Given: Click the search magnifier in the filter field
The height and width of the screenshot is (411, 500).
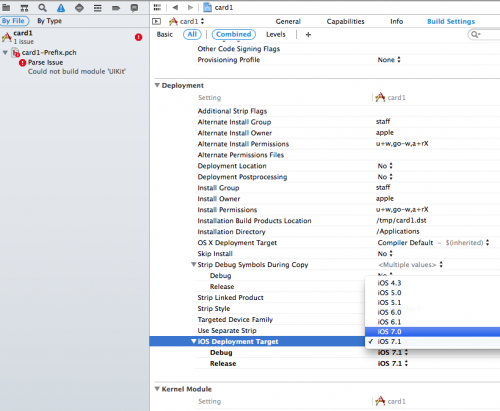Looking at the screenshot, I should 474,34.
